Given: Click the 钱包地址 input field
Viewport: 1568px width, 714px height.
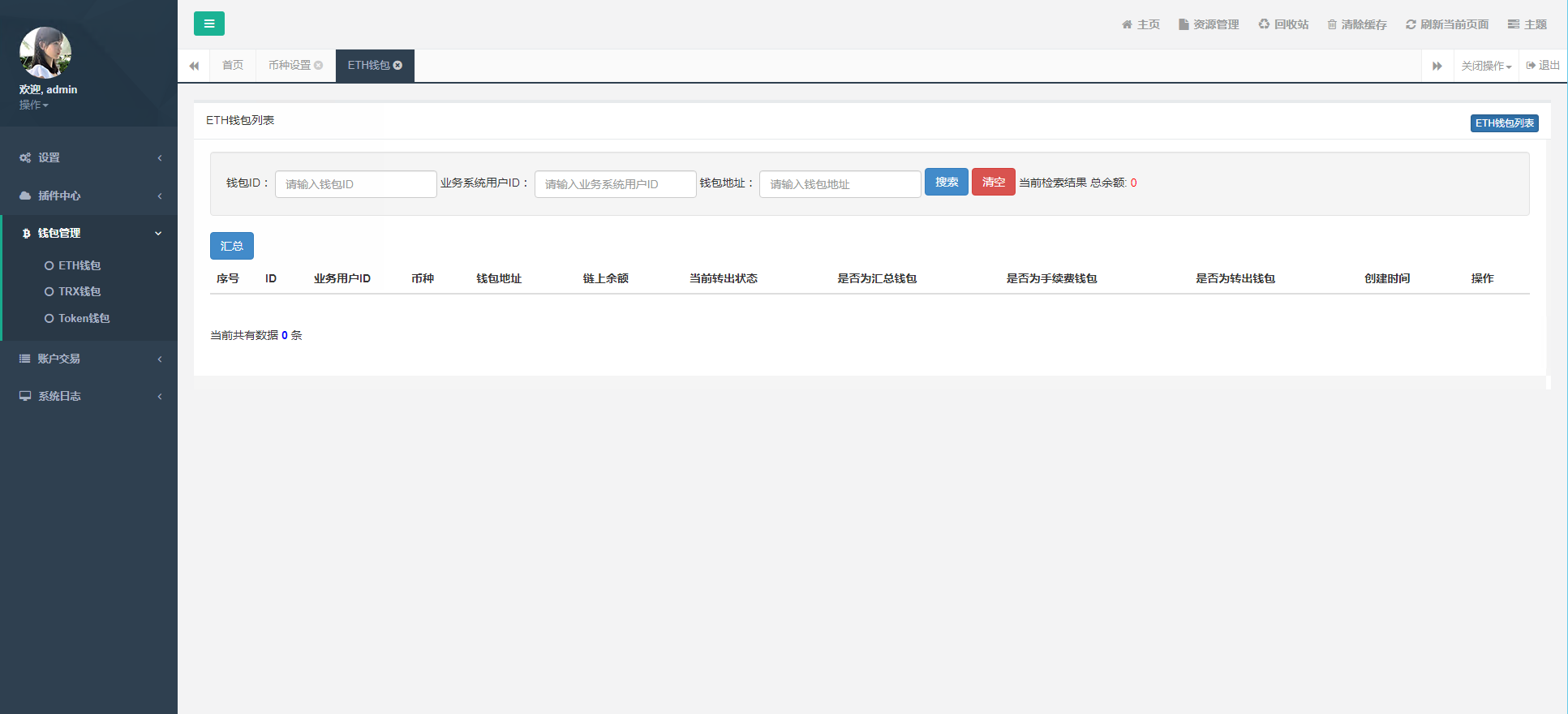Looking at the screenshot, I should click(840, 184).
